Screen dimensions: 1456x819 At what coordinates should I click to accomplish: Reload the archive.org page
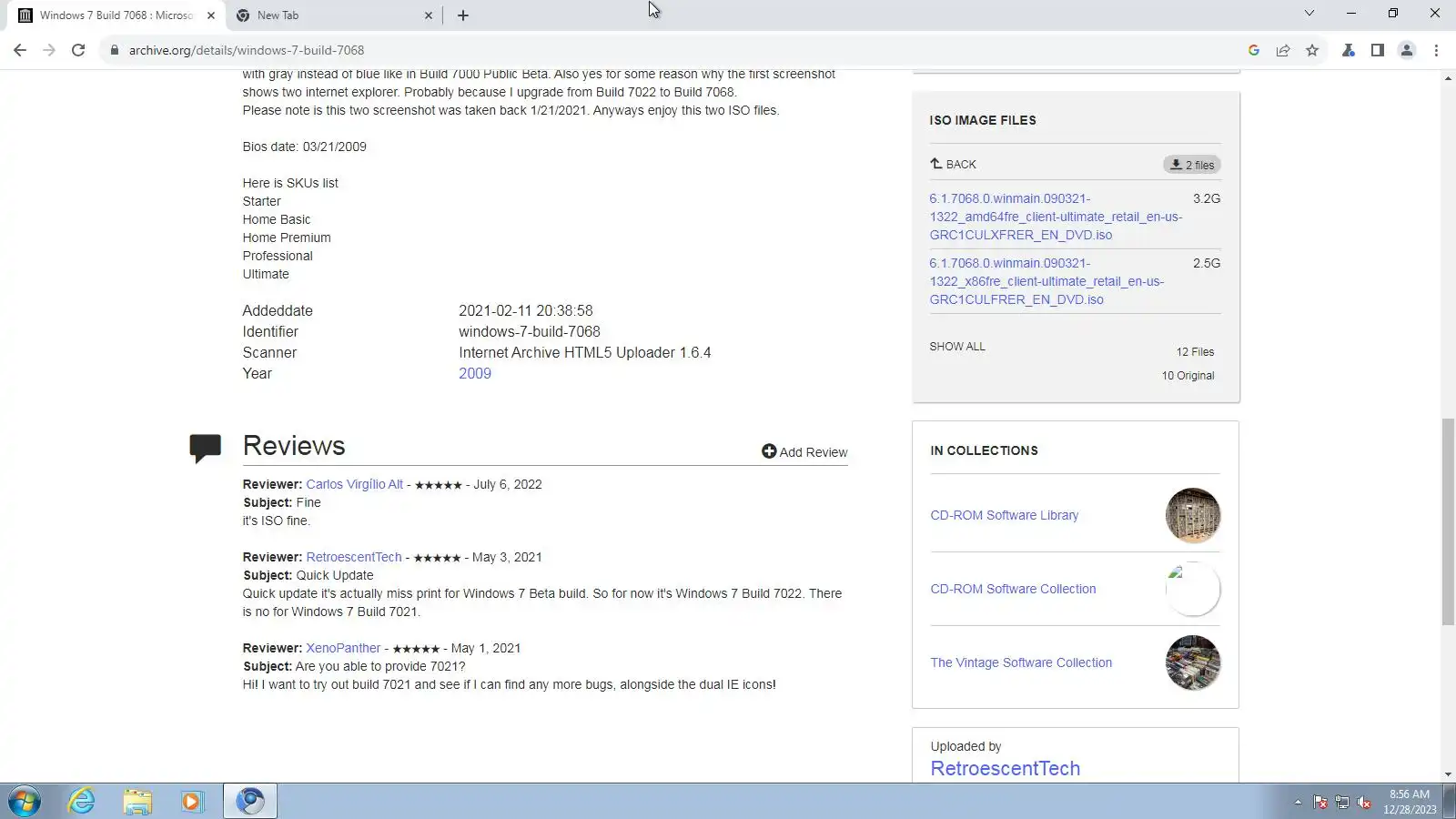coord(78,50)
